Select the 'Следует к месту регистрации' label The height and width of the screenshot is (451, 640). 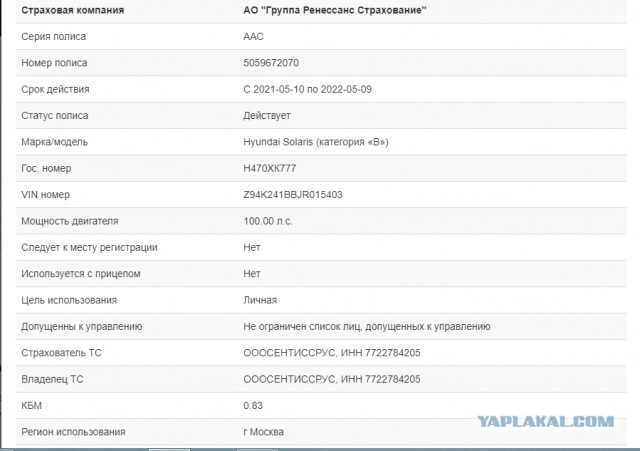click(89, 247)
